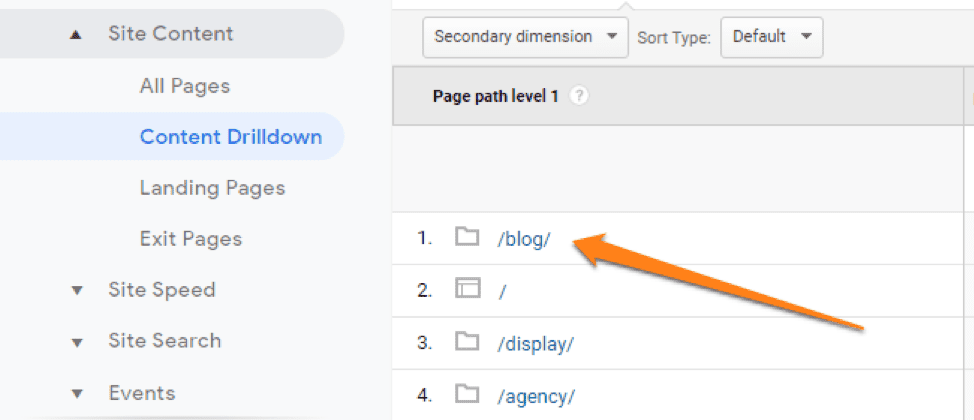
Task: Collapse the Site Content section
Action: point(76,34)
